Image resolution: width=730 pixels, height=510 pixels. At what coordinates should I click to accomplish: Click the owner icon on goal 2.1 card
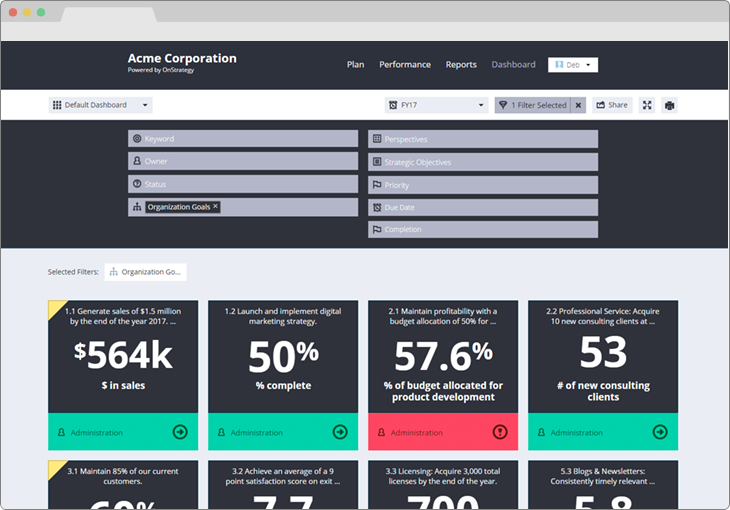[381, 432]
